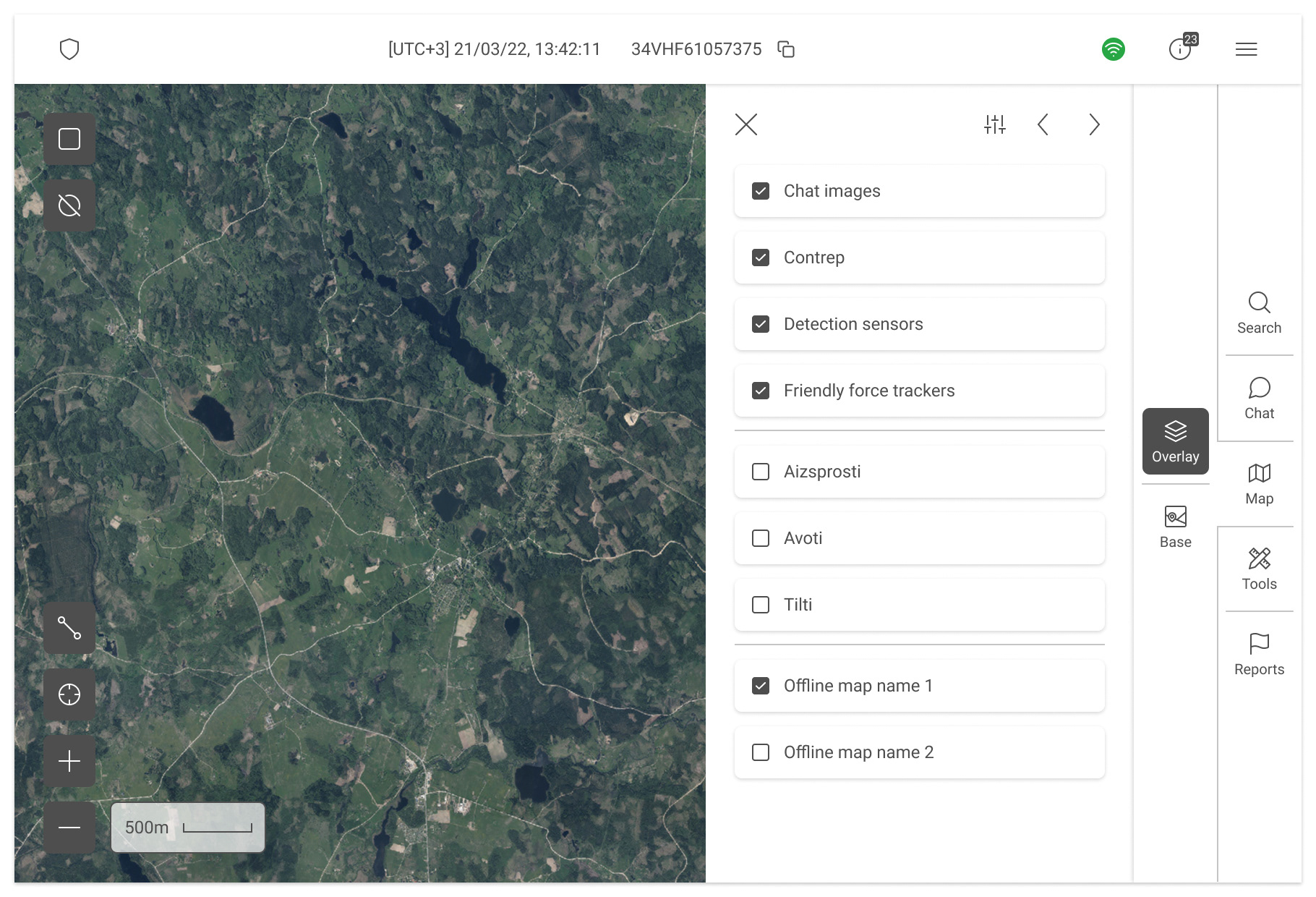The image size is (1316, 897).
Task: Click the shield icon in header
Action: pyautogui.click(x=69, y=49)
